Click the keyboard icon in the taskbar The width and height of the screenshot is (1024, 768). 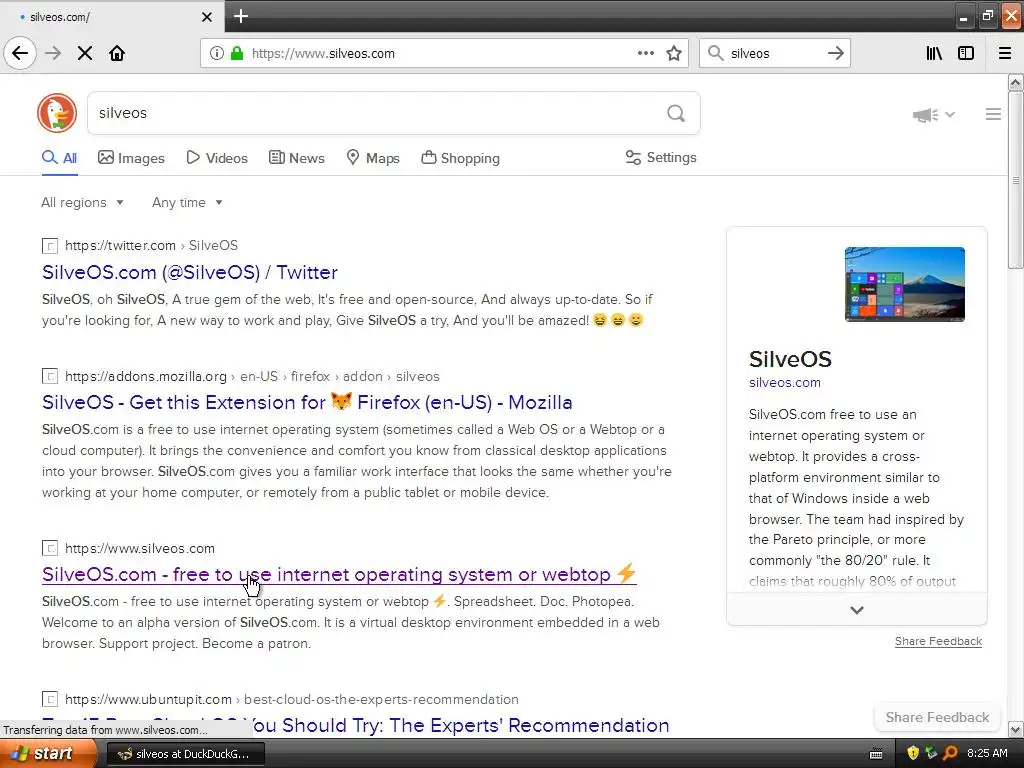pos(876,754)
